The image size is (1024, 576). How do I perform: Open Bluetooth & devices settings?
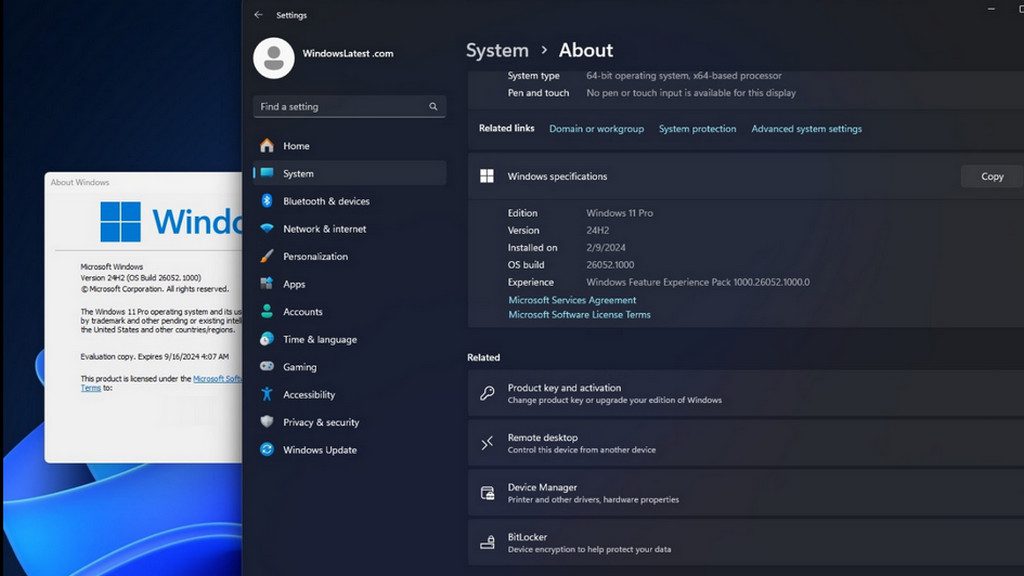pos(349,201)
